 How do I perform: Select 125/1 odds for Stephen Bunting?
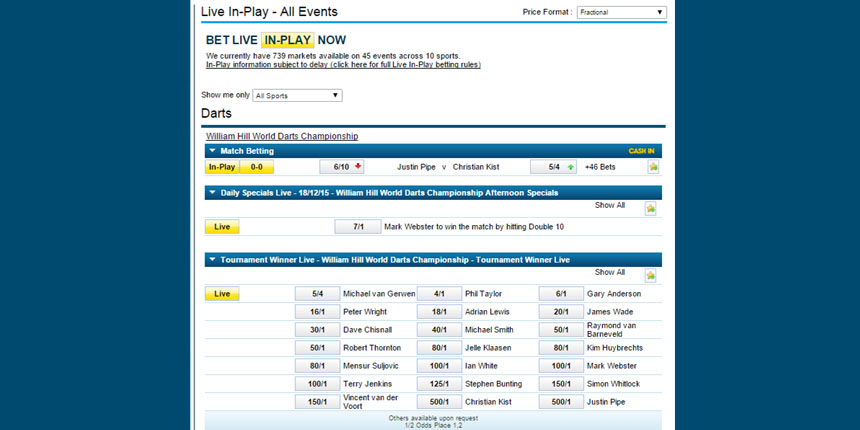click(439, 384)
